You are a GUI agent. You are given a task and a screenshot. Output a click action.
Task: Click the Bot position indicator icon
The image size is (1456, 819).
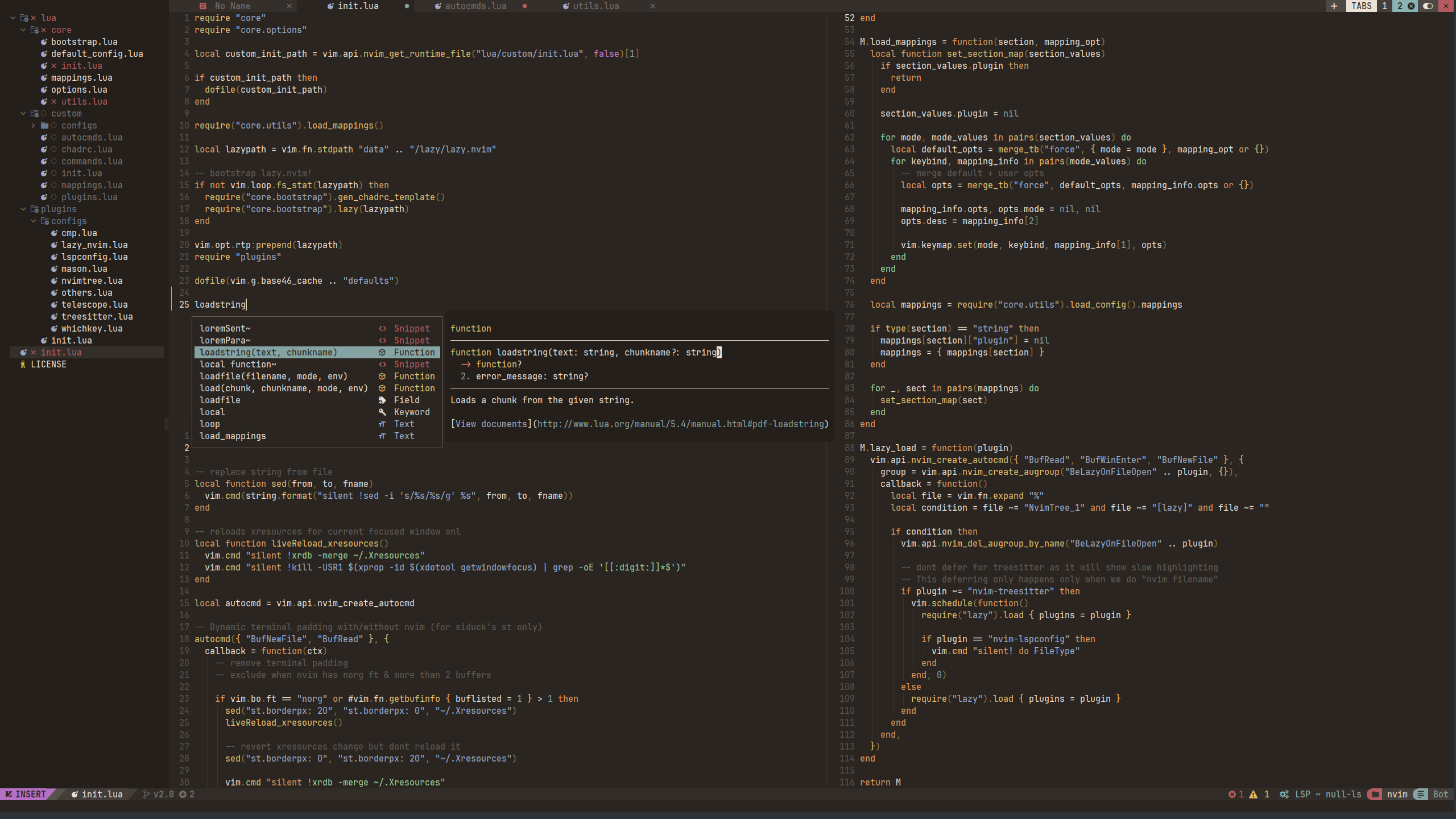click(1420, 794)
